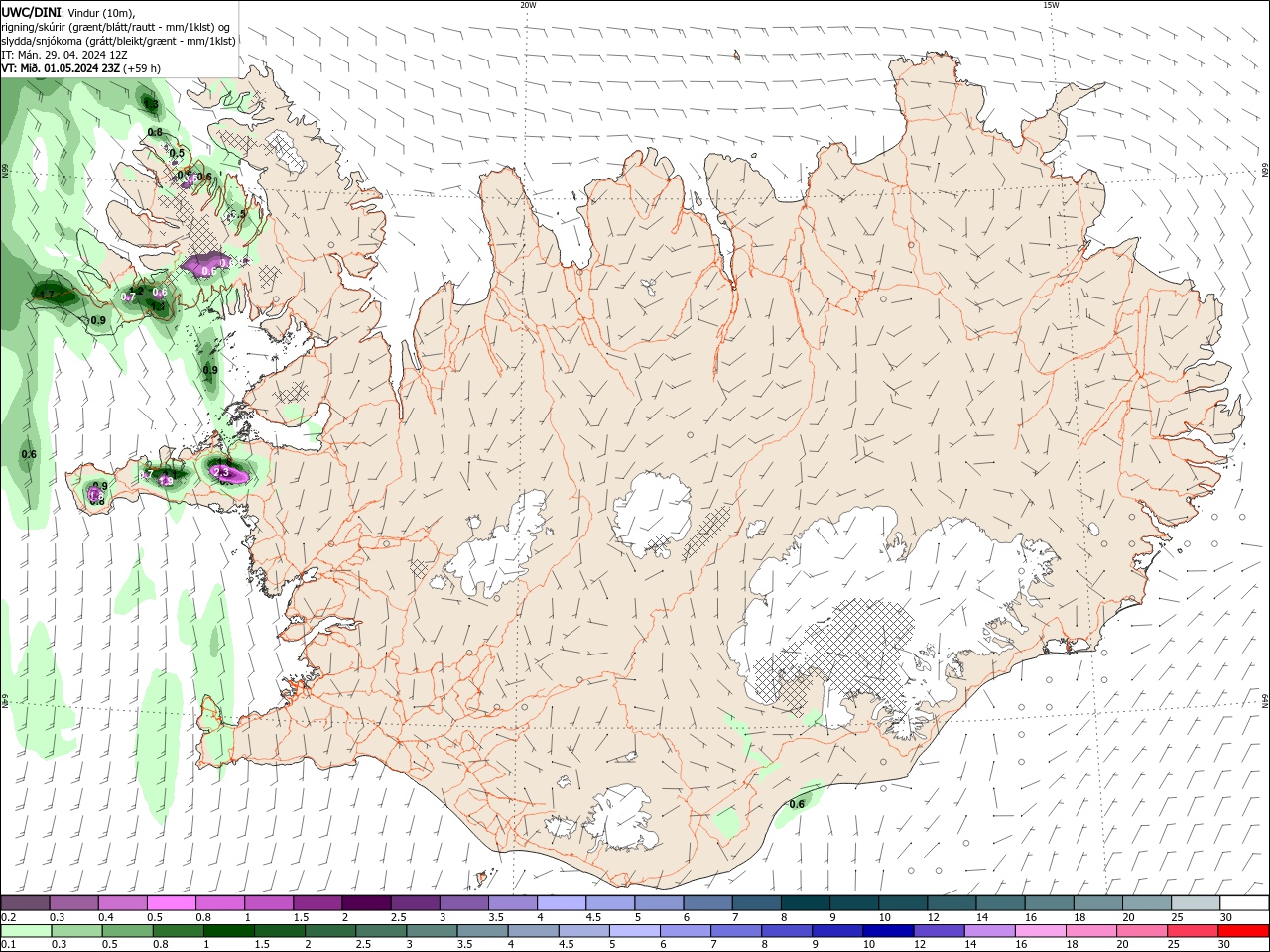Select the 0.6 value off the south coast
Screen dimensions: 1270x952
coord(797,804)
